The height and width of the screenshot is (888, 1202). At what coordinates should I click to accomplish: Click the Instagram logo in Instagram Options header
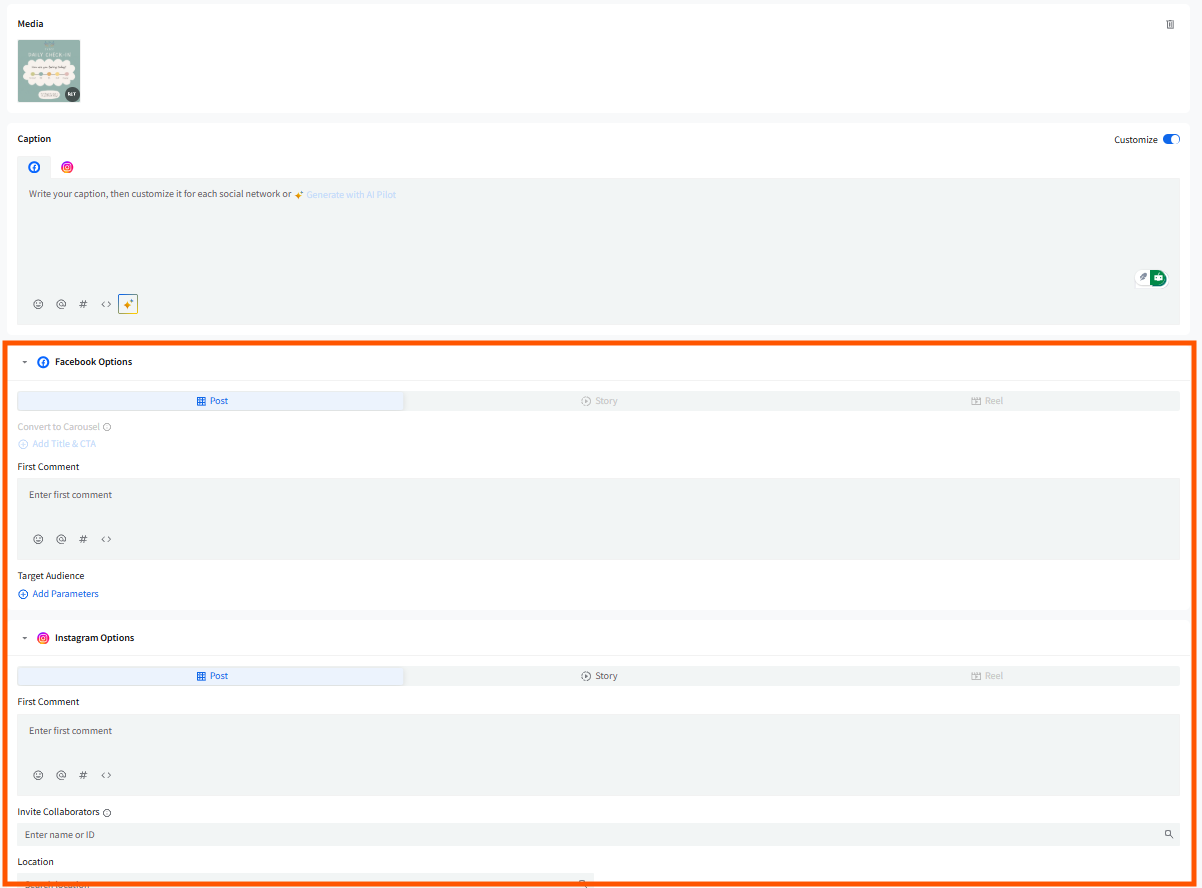[43, 638]
